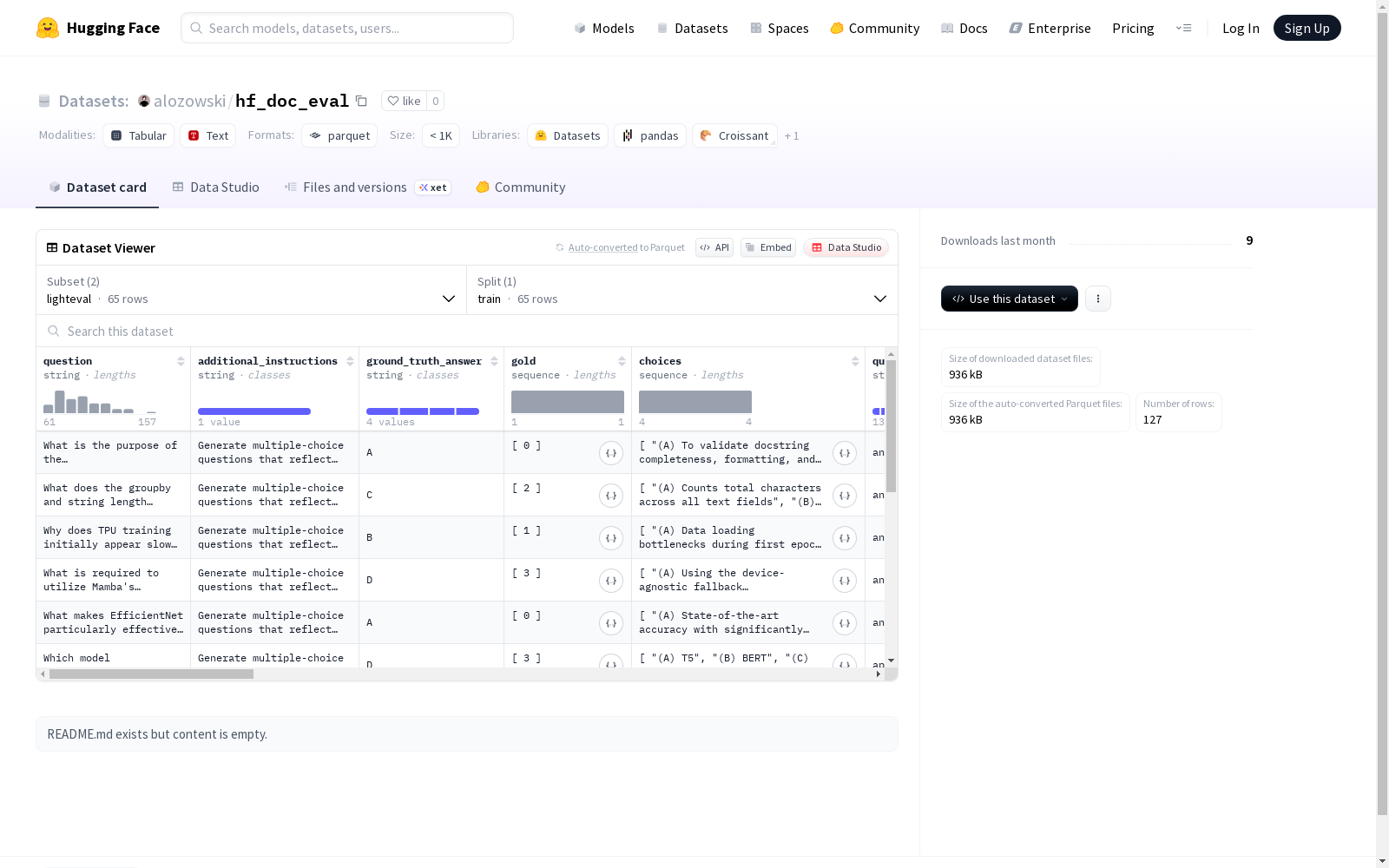Expand JSON for gold value in 'What does the groupby' row
The image size is (1389, 868).
[x=611, y=496]
